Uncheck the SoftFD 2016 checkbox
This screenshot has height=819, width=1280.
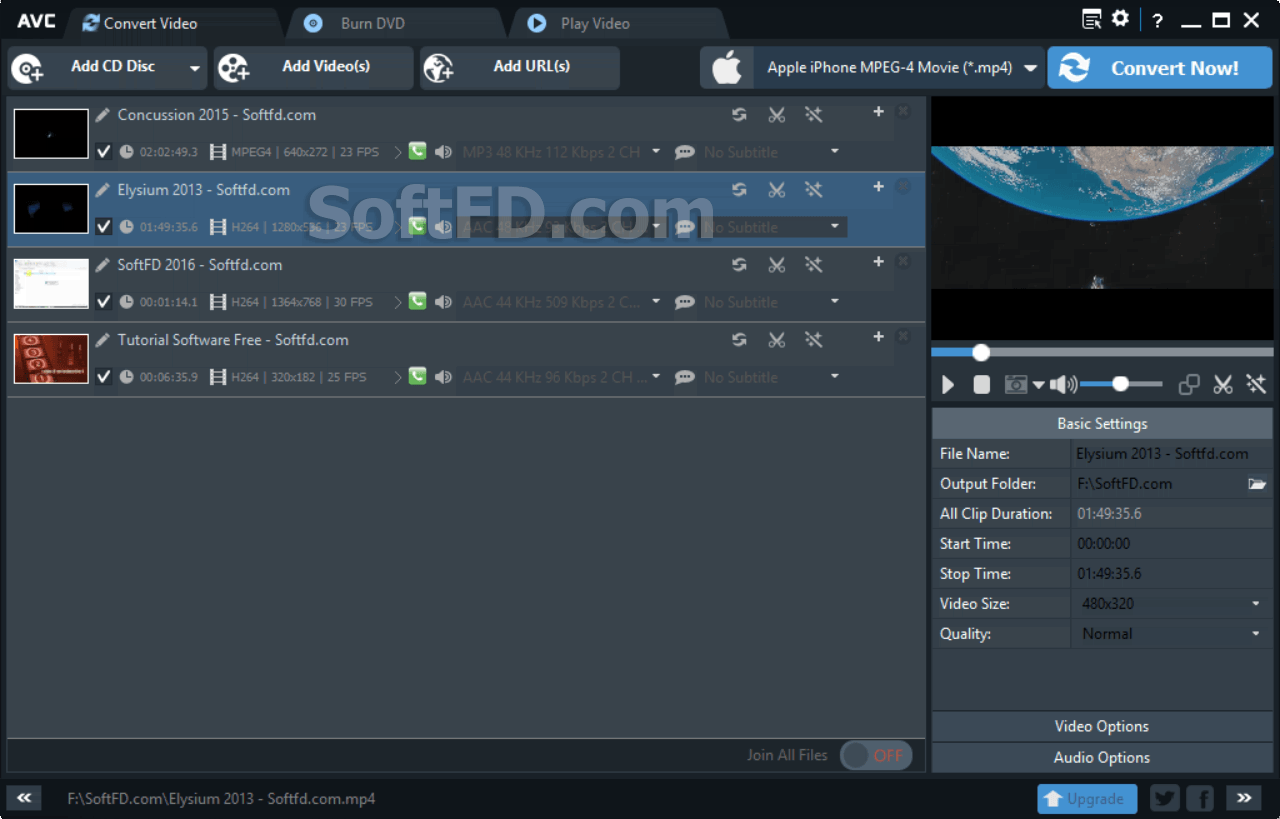pos(103,302)
